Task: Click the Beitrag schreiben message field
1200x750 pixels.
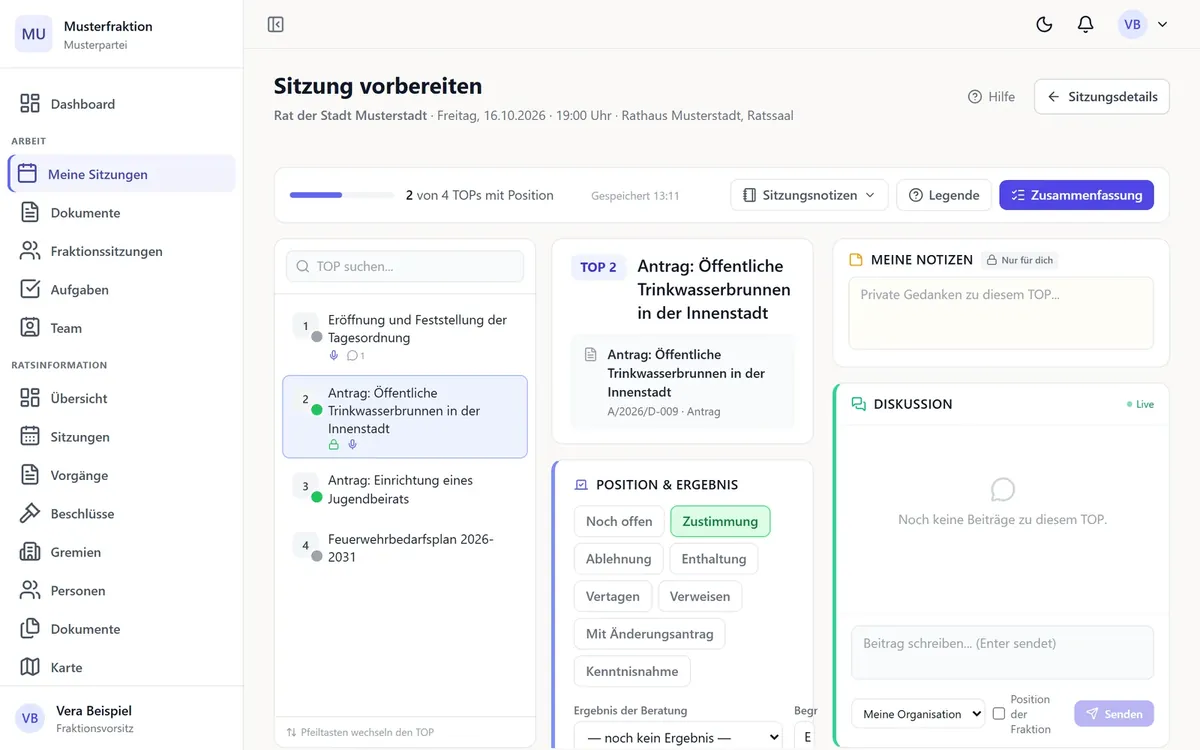Action: coord(1002,652)
